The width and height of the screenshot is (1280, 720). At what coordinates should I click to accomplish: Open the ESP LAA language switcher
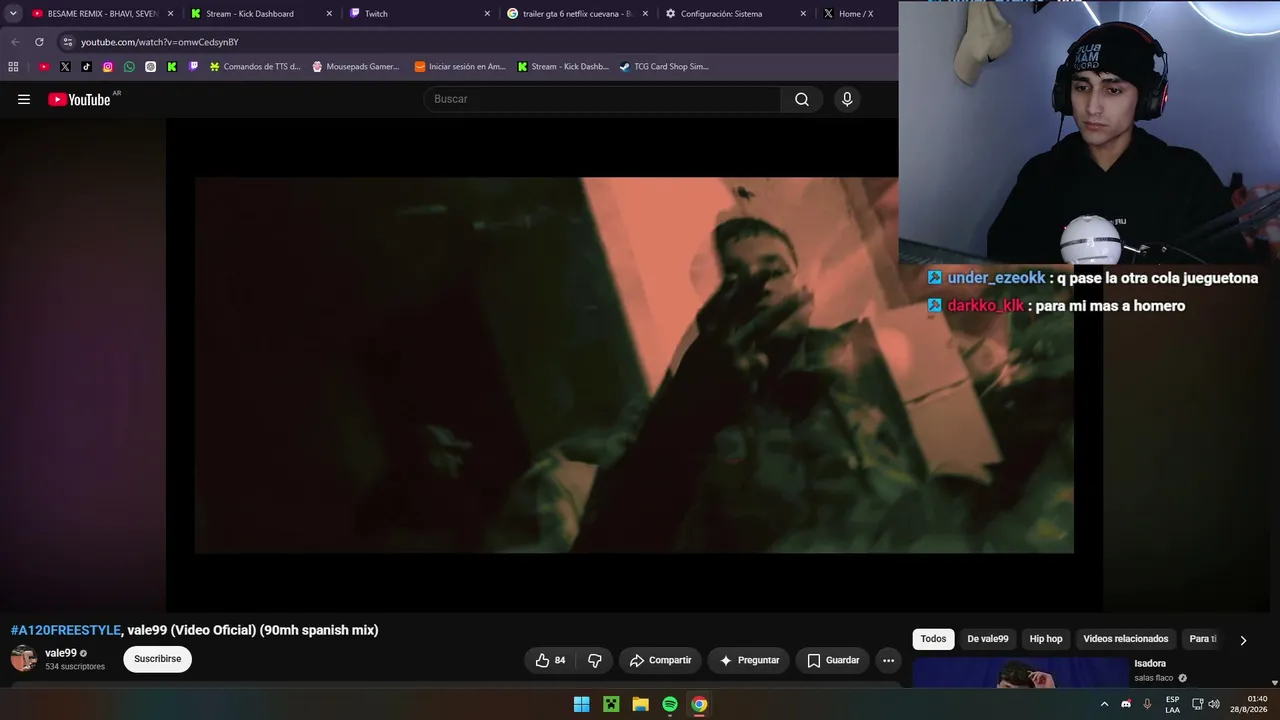click(1172, 704)
